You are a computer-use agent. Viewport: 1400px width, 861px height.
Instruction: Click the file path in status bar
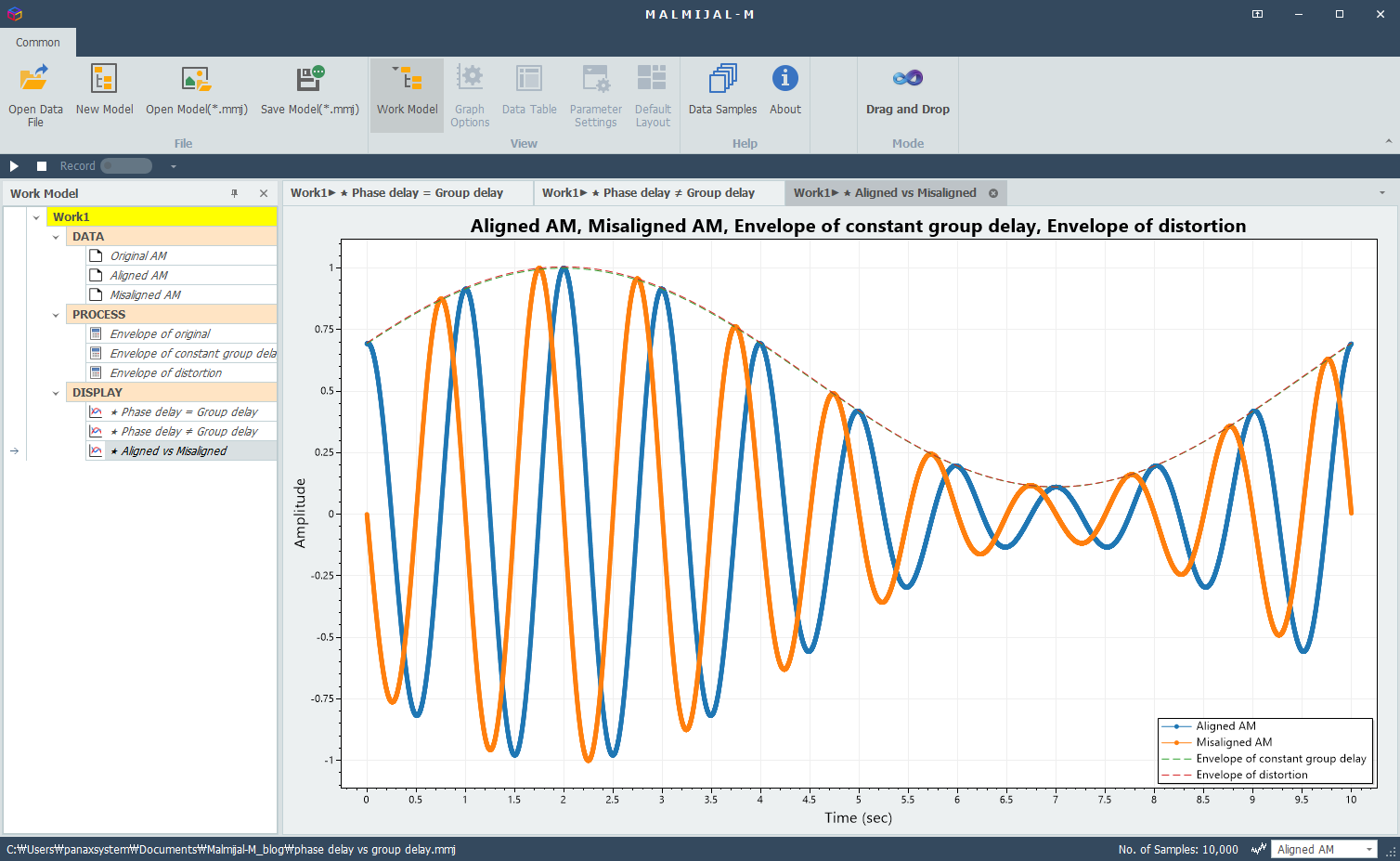pos(231,849)
